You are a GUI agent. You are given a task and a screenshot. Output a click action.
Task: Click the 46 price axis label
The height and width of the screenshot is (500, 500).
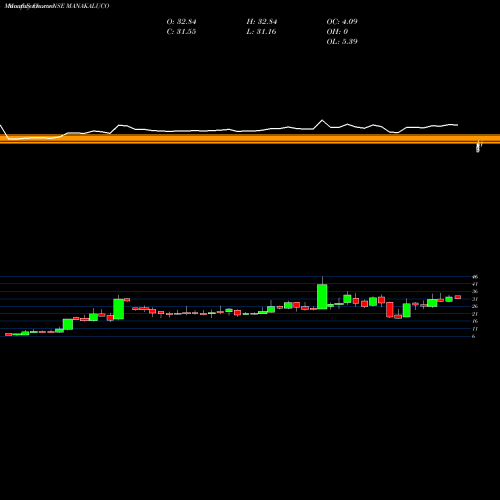(x=475, y=277)
